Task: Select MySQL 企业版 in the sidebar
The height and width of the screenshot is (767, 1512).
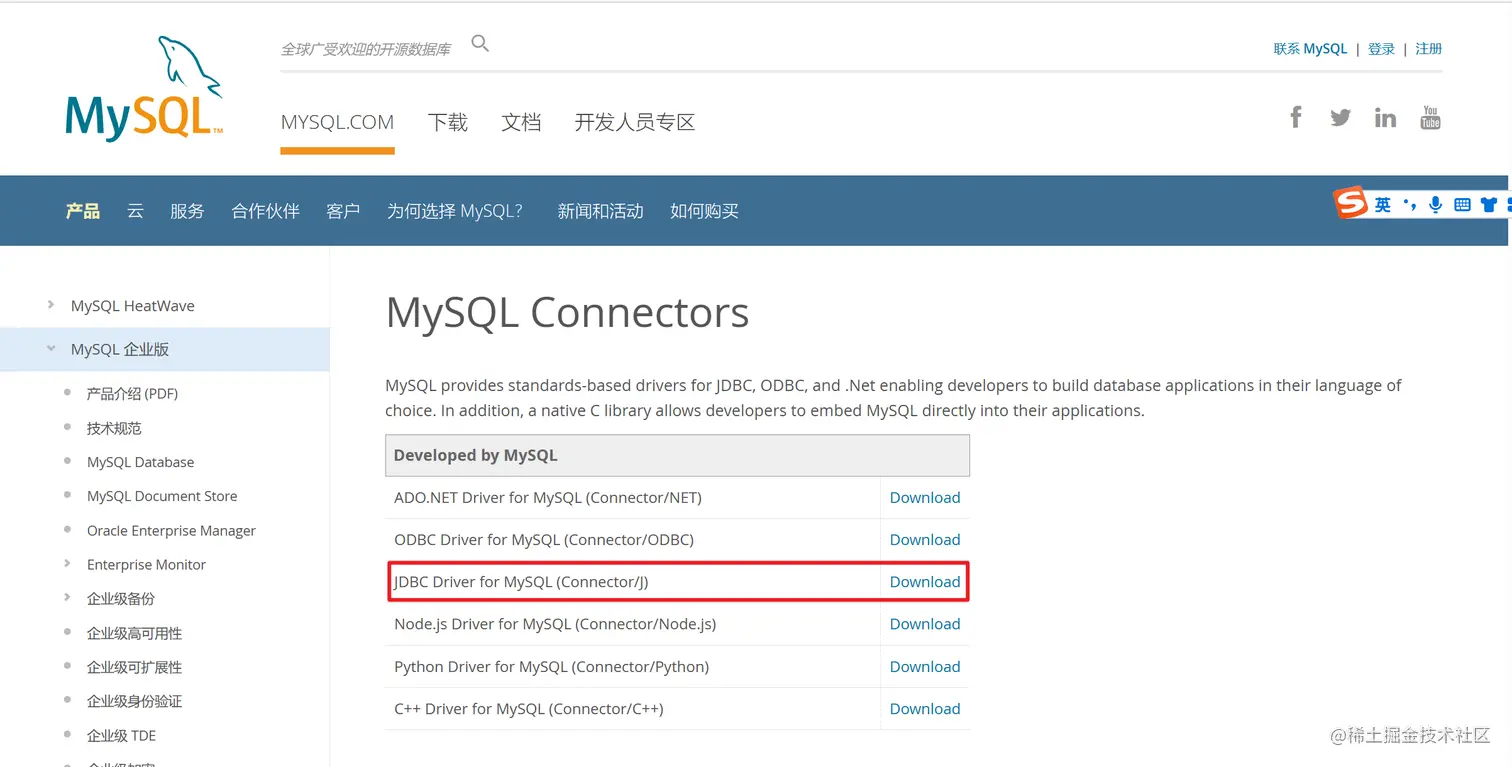Action: tap(120, 350)
